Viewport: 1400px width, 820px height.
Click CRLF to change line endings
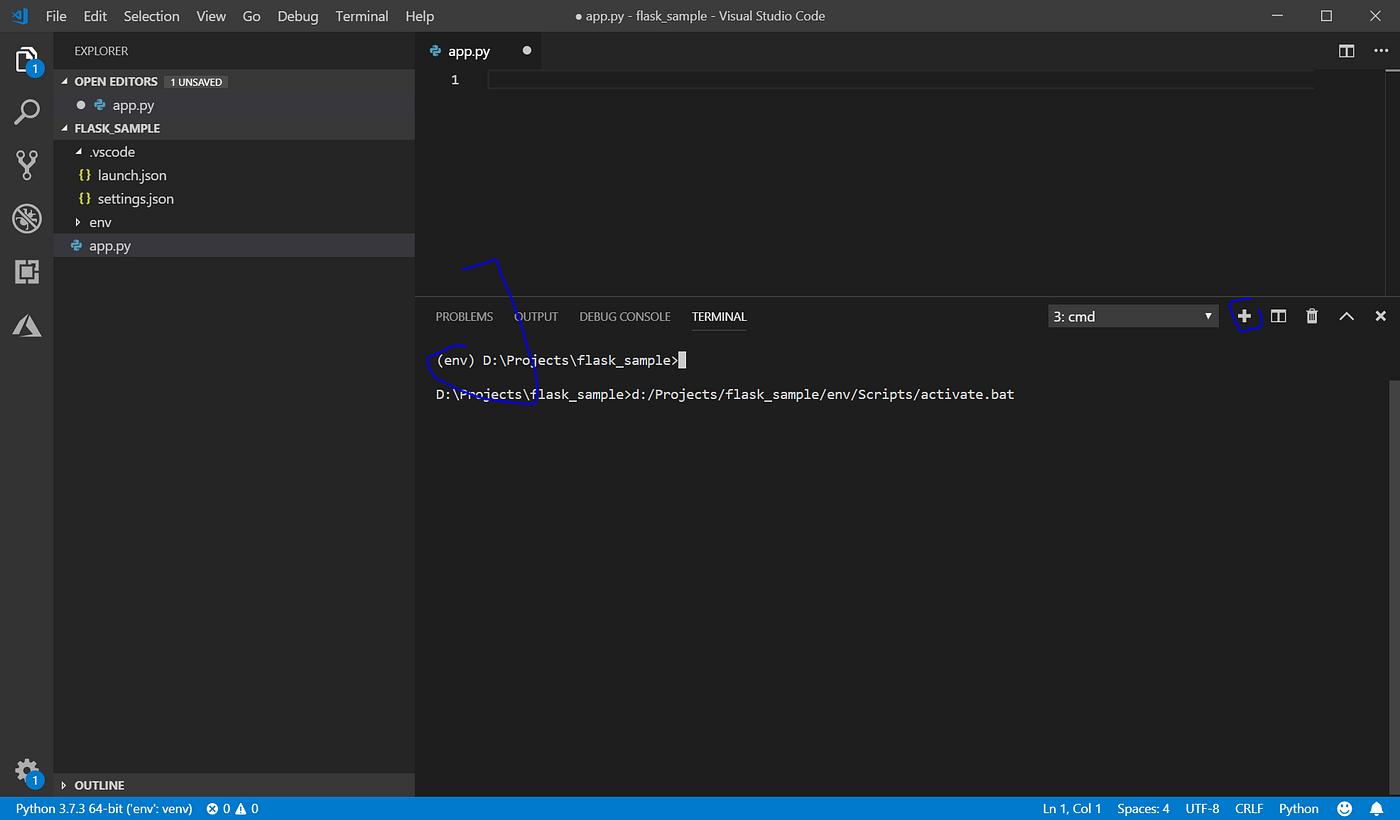(1249, 808)
